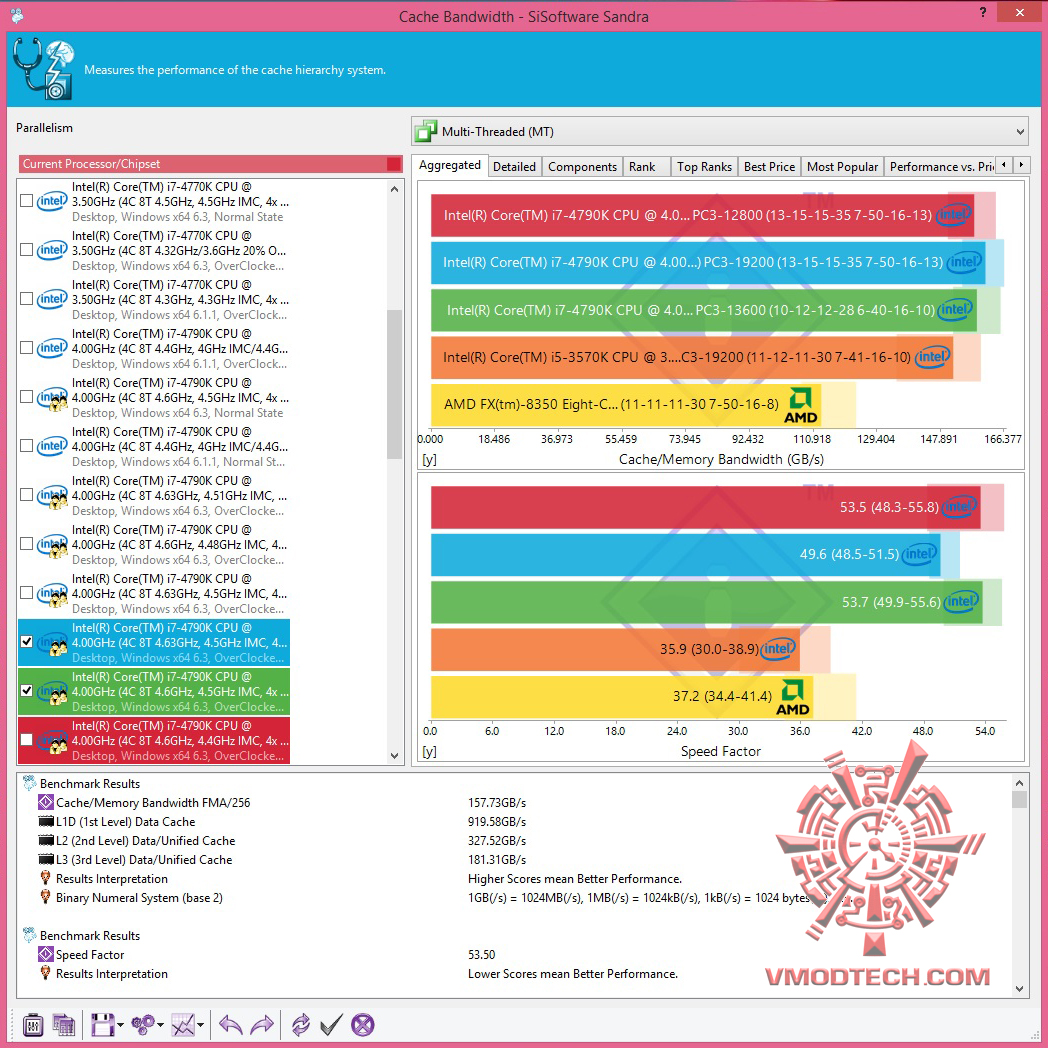Viewport: 1048px width, 1048px height.
Task: Click the back arrow toolbar icon
Action: 231,1024
